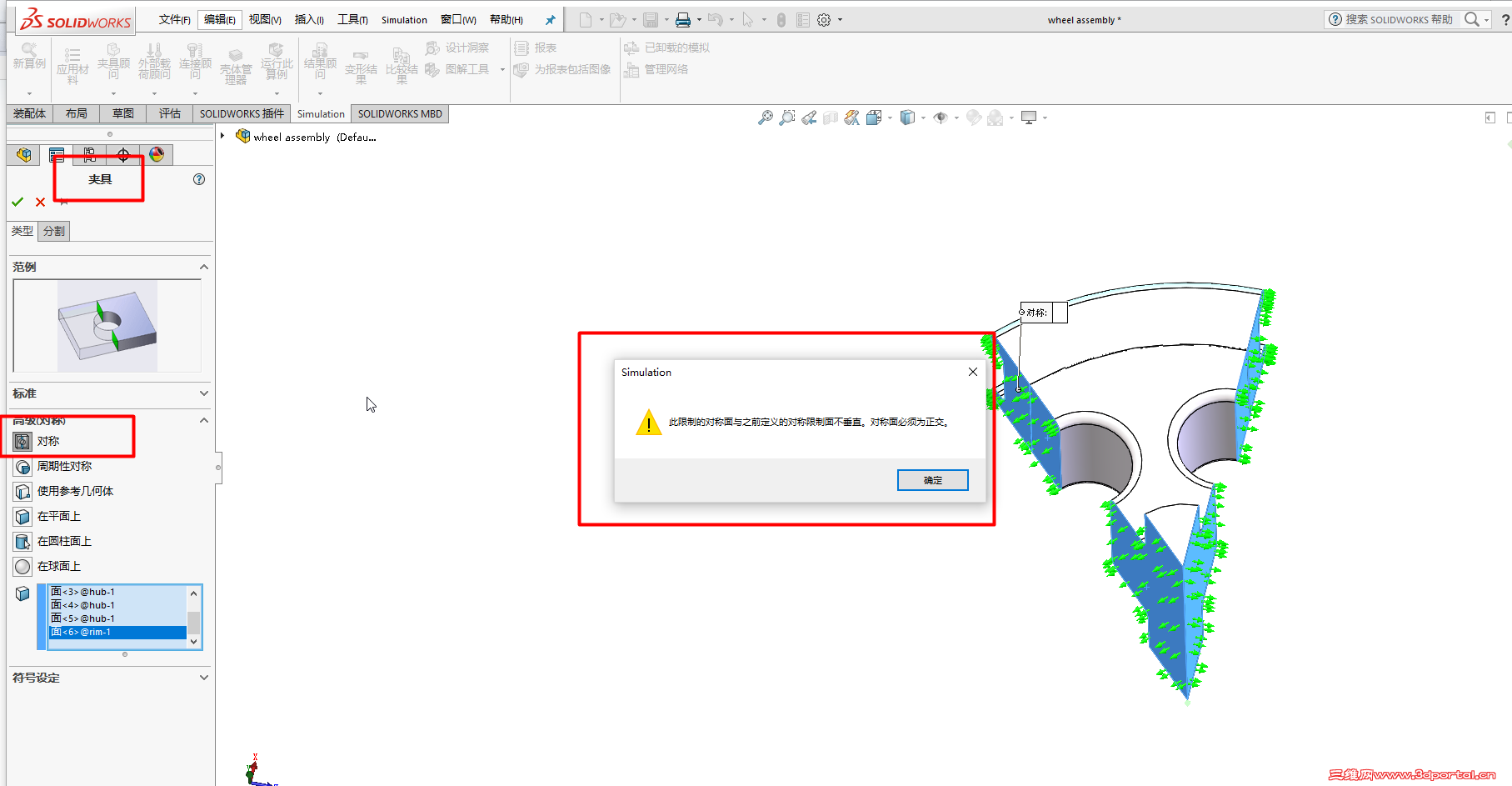Open the ConfigurationManager tab icon
The width and height of the screenshot is (1512, 786).
90,155
